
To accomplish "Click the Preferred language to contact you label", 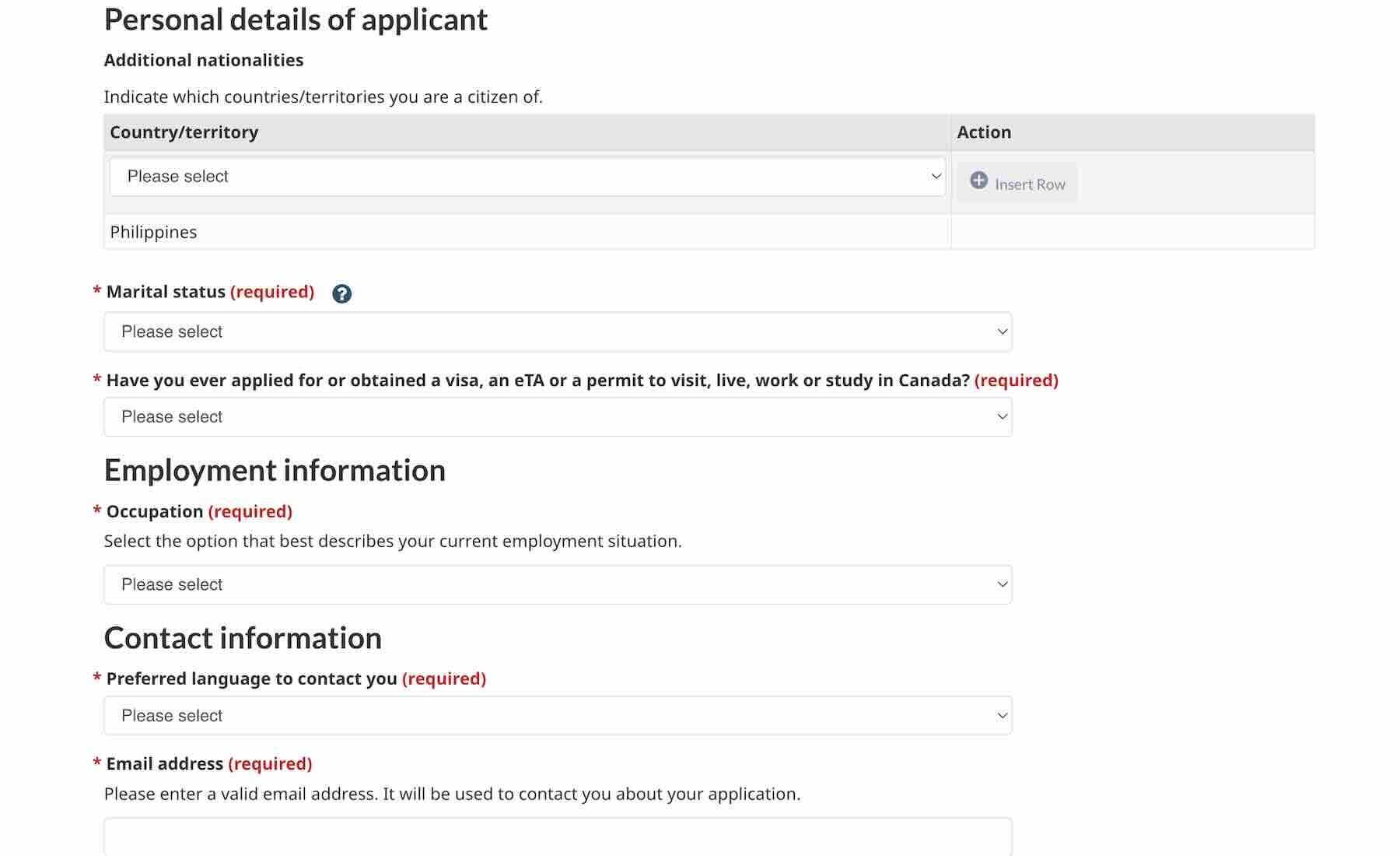I will [x=251, y=679].
